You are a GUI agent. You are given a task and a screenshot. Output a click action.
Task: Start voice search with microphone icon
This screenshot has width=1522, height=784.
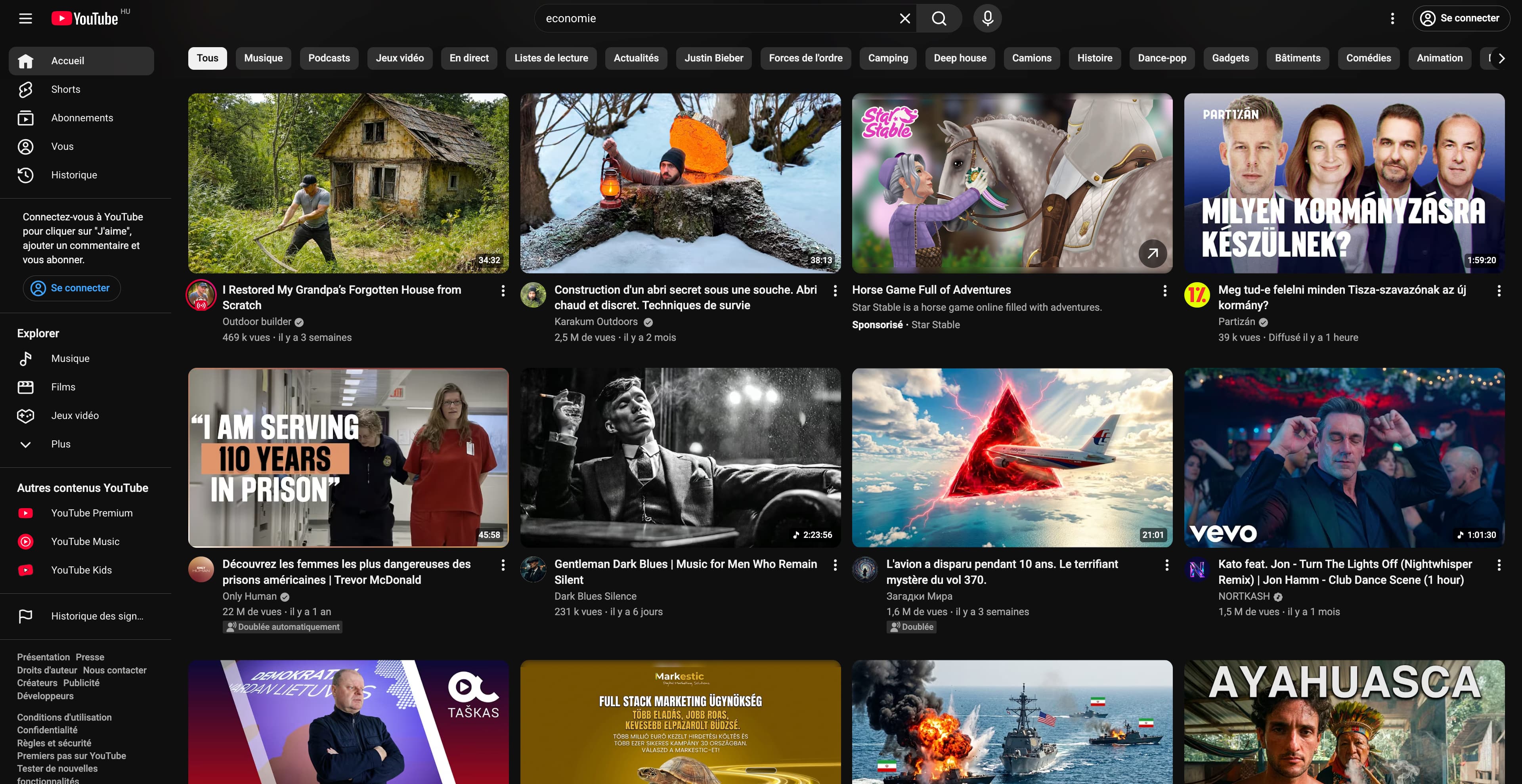987,18
